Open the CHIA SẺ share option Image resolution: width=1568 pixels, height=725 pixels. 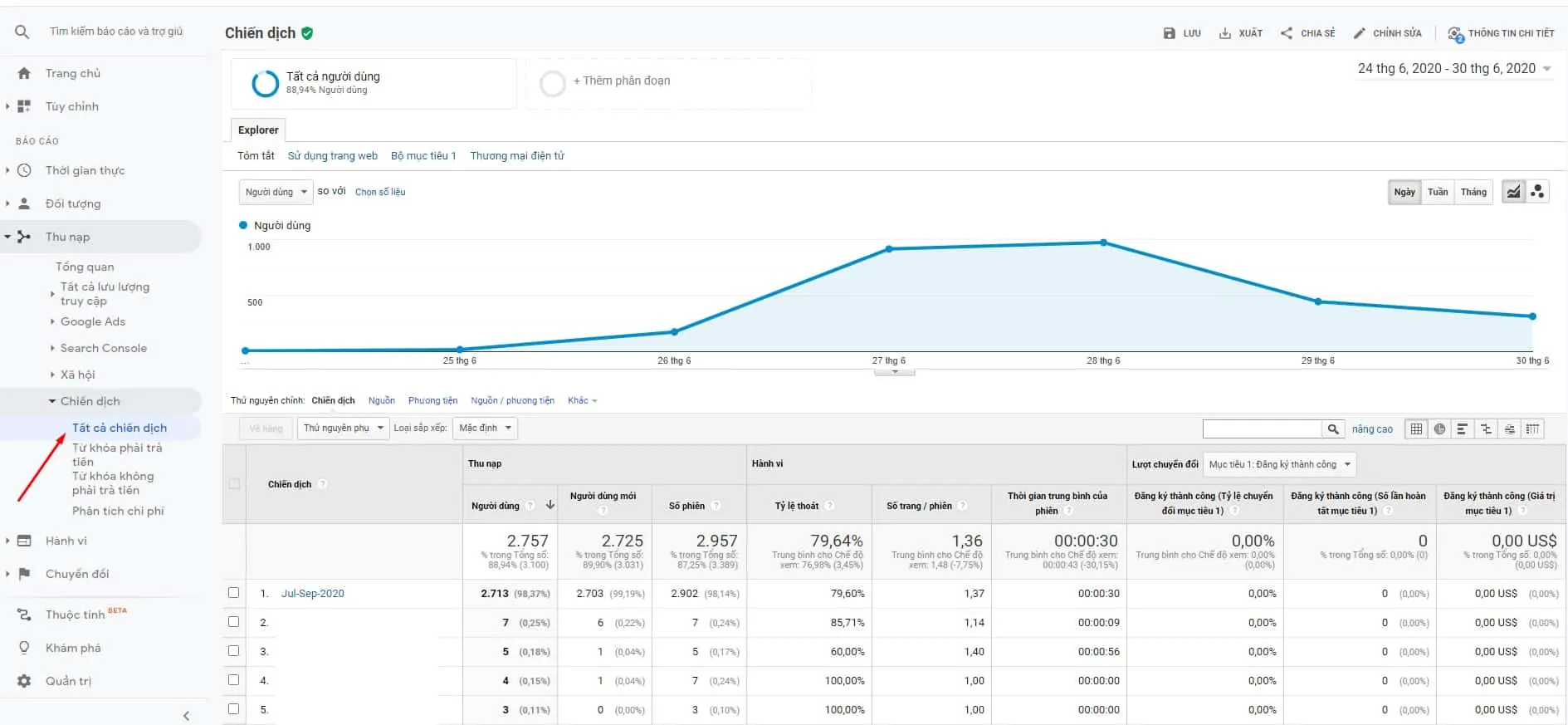(x=1307, y=33)
